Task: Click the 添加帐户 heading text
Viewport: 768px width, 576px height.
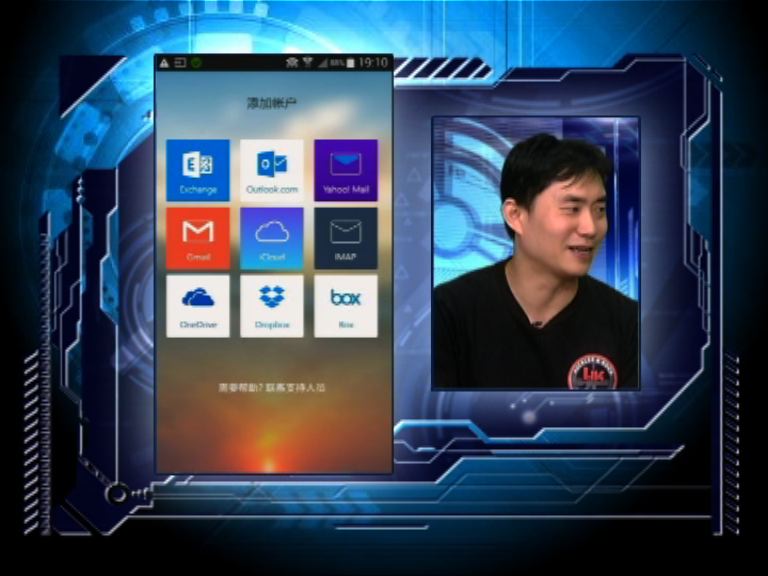Action: coord(272,103)
